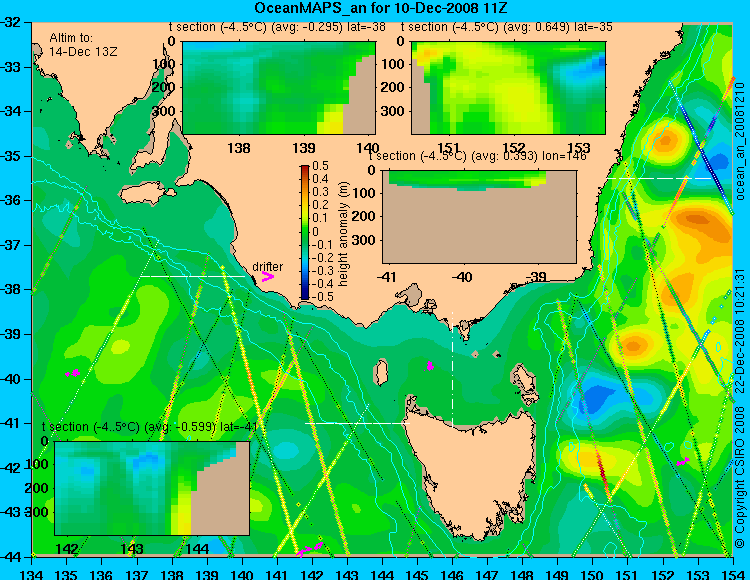Click the '134' longitude axis label
The image size is (750, 580).
[x=32, y=574]
